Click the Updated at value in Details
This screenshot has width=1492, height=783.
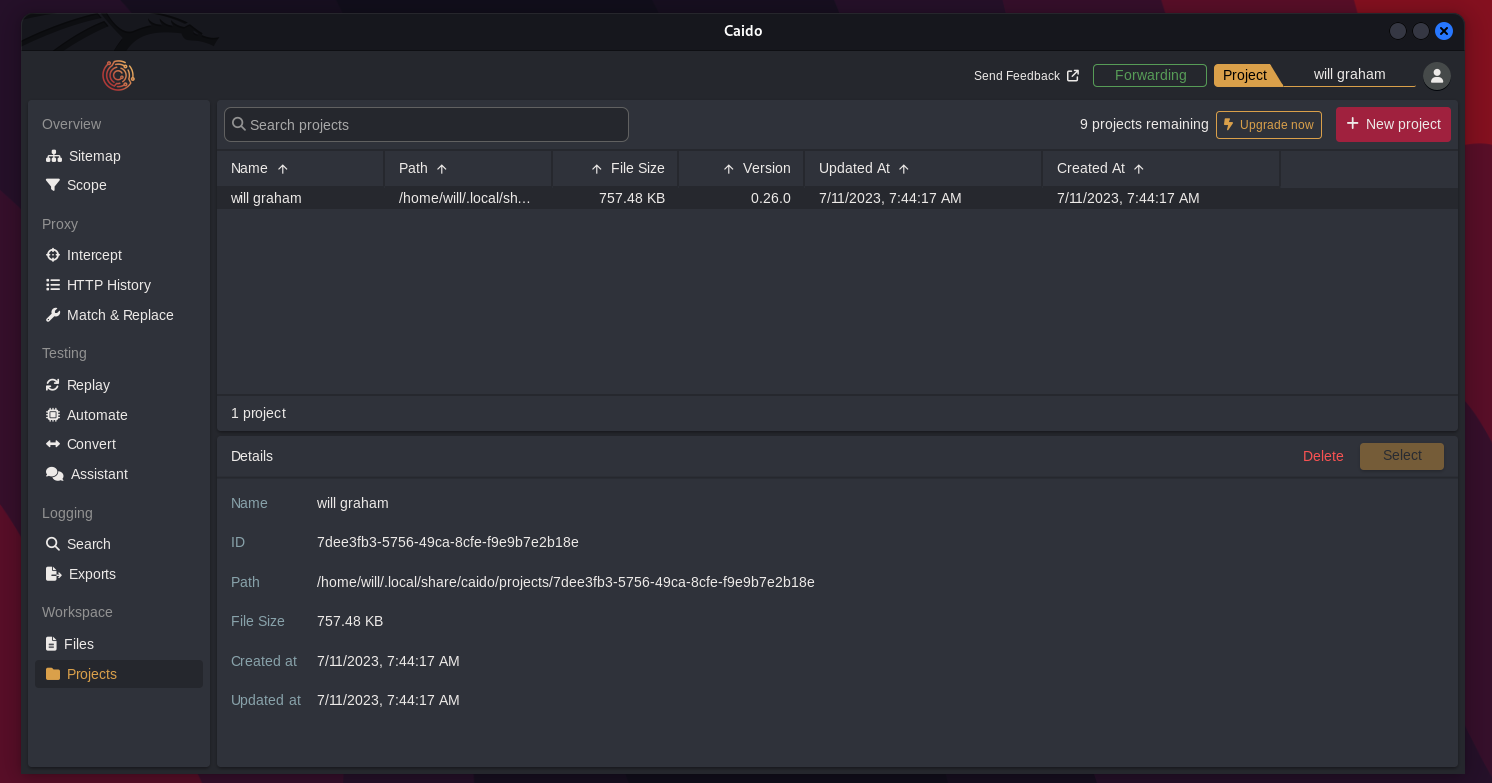pos(388,700)
